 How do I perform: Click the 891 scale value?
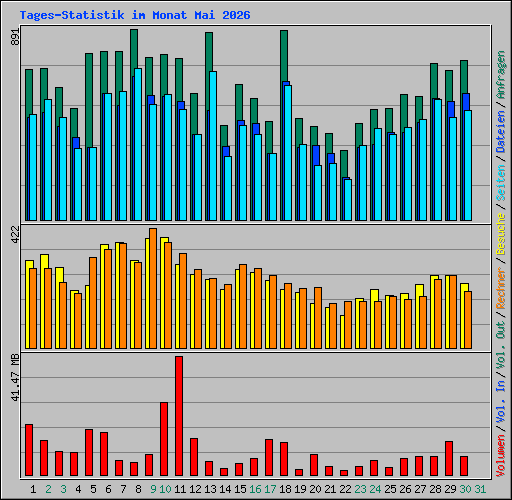(x=15, y=37)
